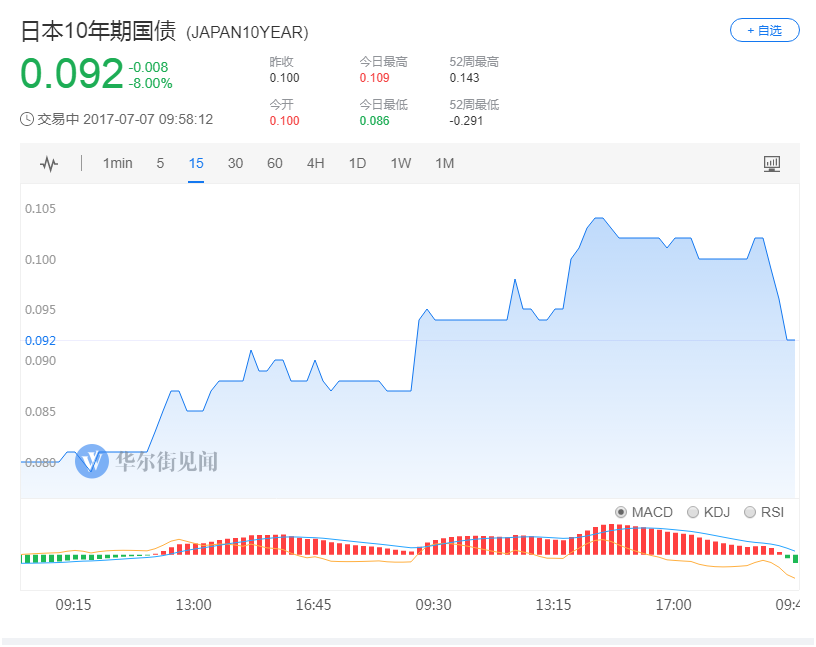Open the full-screen monitor chart icon
816x647 pixels.
(x=771, y=162)
